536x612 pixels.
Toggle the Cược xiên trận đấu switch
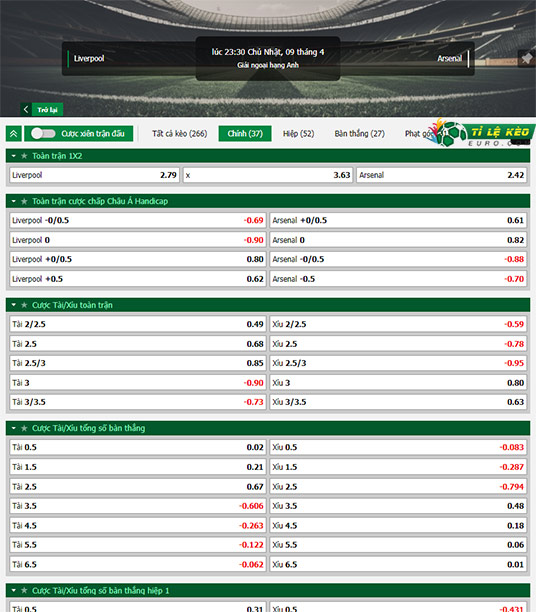[43, 133]
